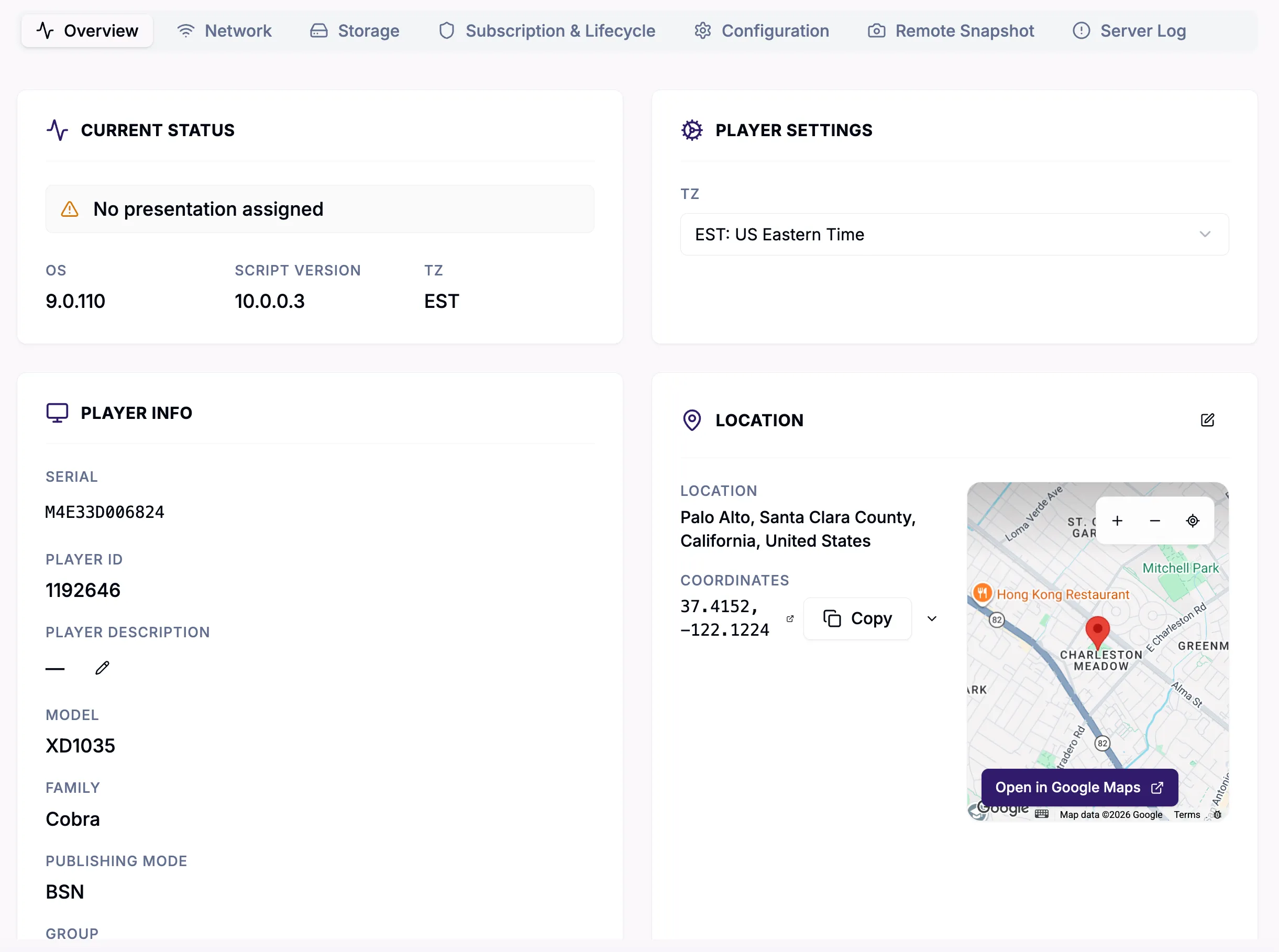Viewport: 1279px width, 952px height.
Task: Switch to Remote Snapshot tab
Action: (x=951, y=30)
